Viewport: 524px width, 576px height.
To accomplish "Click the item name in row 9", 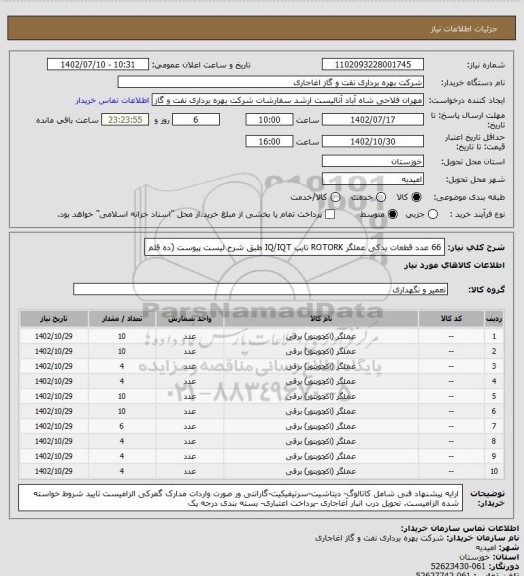I will pyautogui.click(x=321, y=456).
